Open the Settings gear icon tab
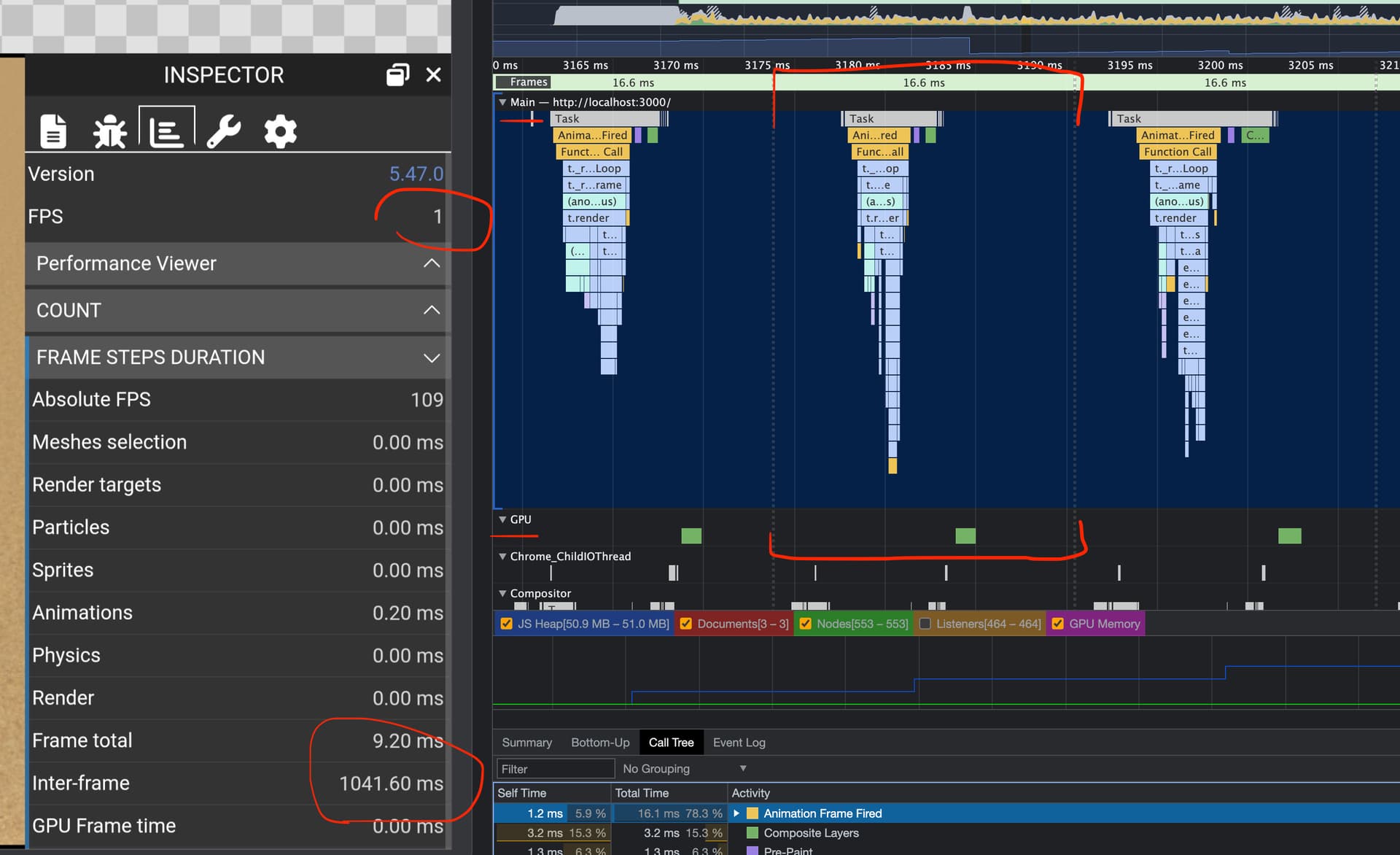 click(280, 131)
